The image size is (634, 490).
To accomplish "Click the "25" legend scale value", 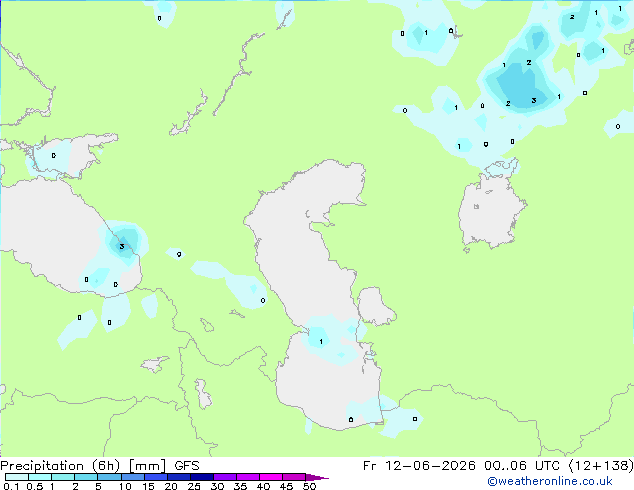I will 194,486.
